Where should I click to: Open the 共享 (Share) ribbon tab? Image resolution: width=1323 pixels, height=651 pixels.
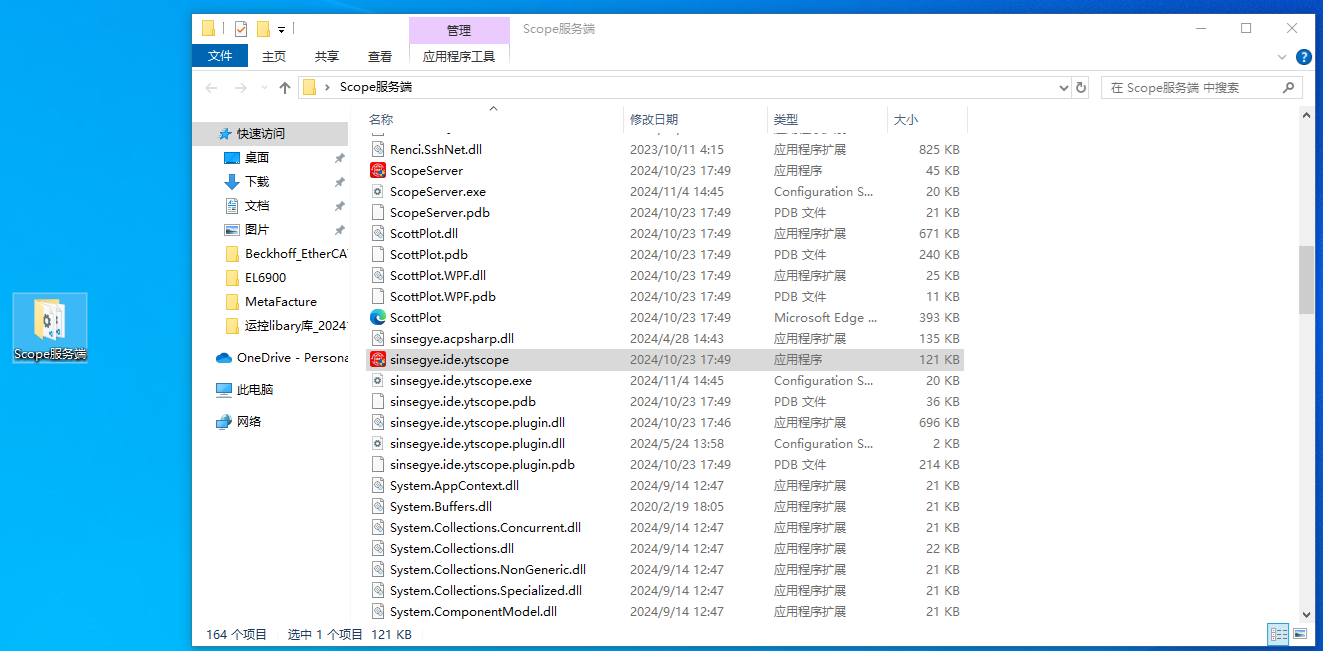[x=327, y=57]
